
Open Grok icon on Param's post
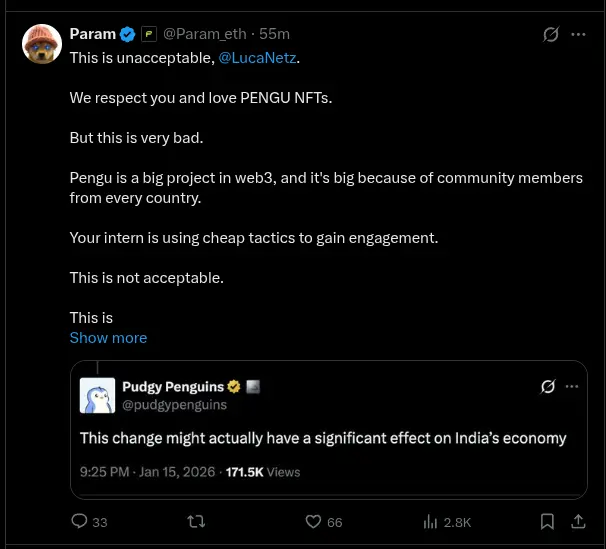click(x=550, y=35)
